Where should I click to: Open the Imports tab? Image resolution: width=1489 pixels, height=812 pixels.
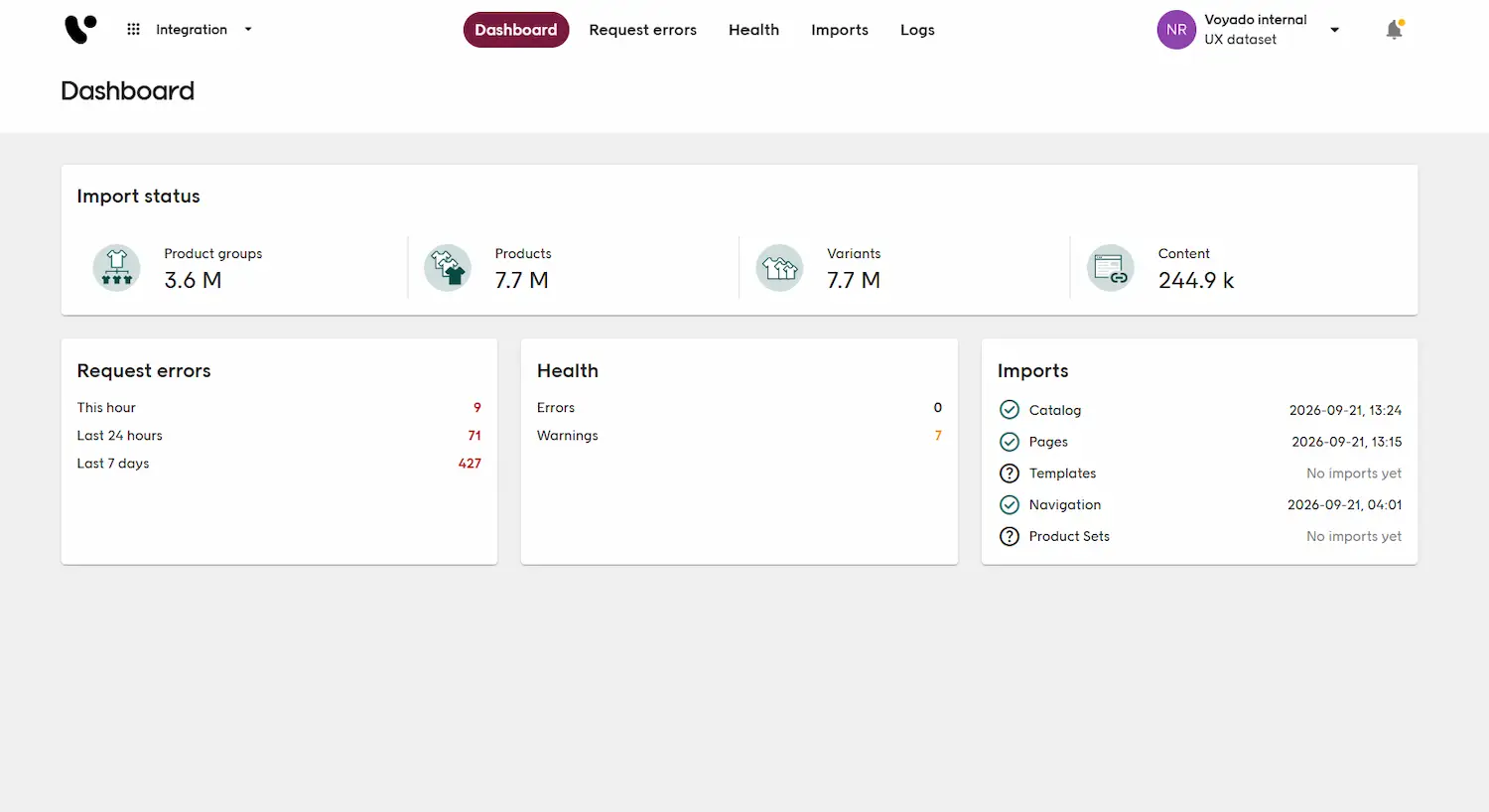click(x=840, y=30)
